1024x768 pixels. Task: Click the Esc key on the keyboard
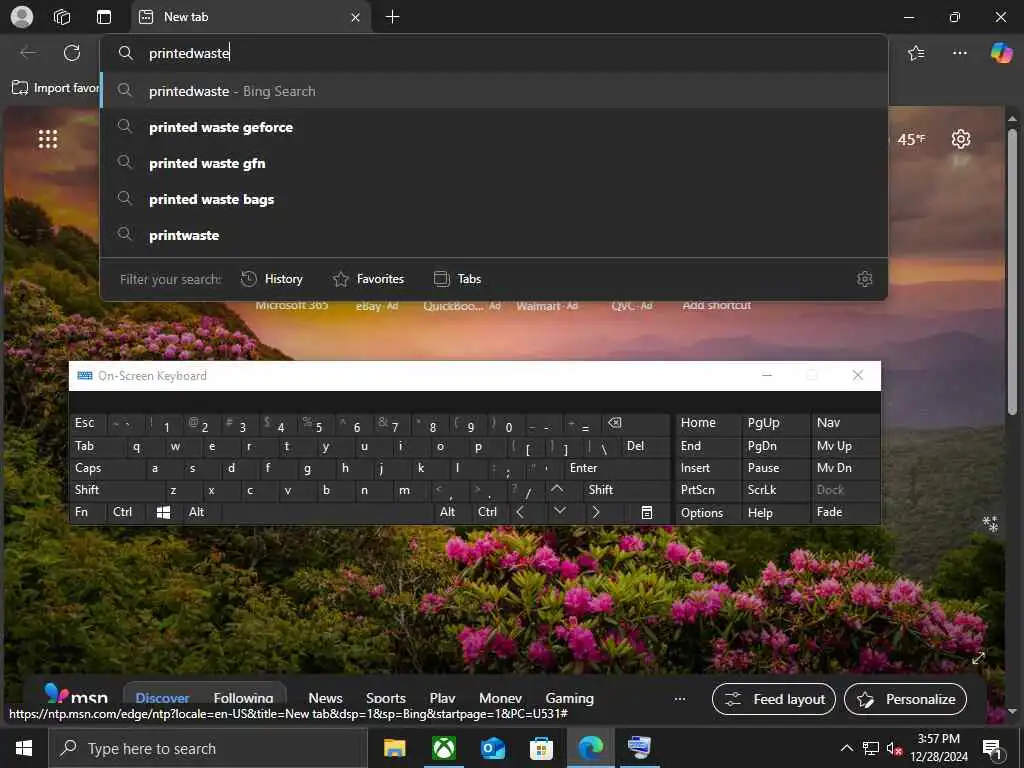[x=88, y=423]
